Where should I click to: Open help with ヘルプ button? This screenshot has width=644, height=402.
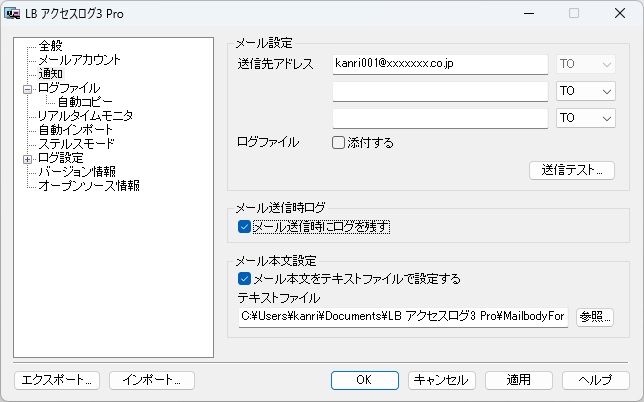596,380
